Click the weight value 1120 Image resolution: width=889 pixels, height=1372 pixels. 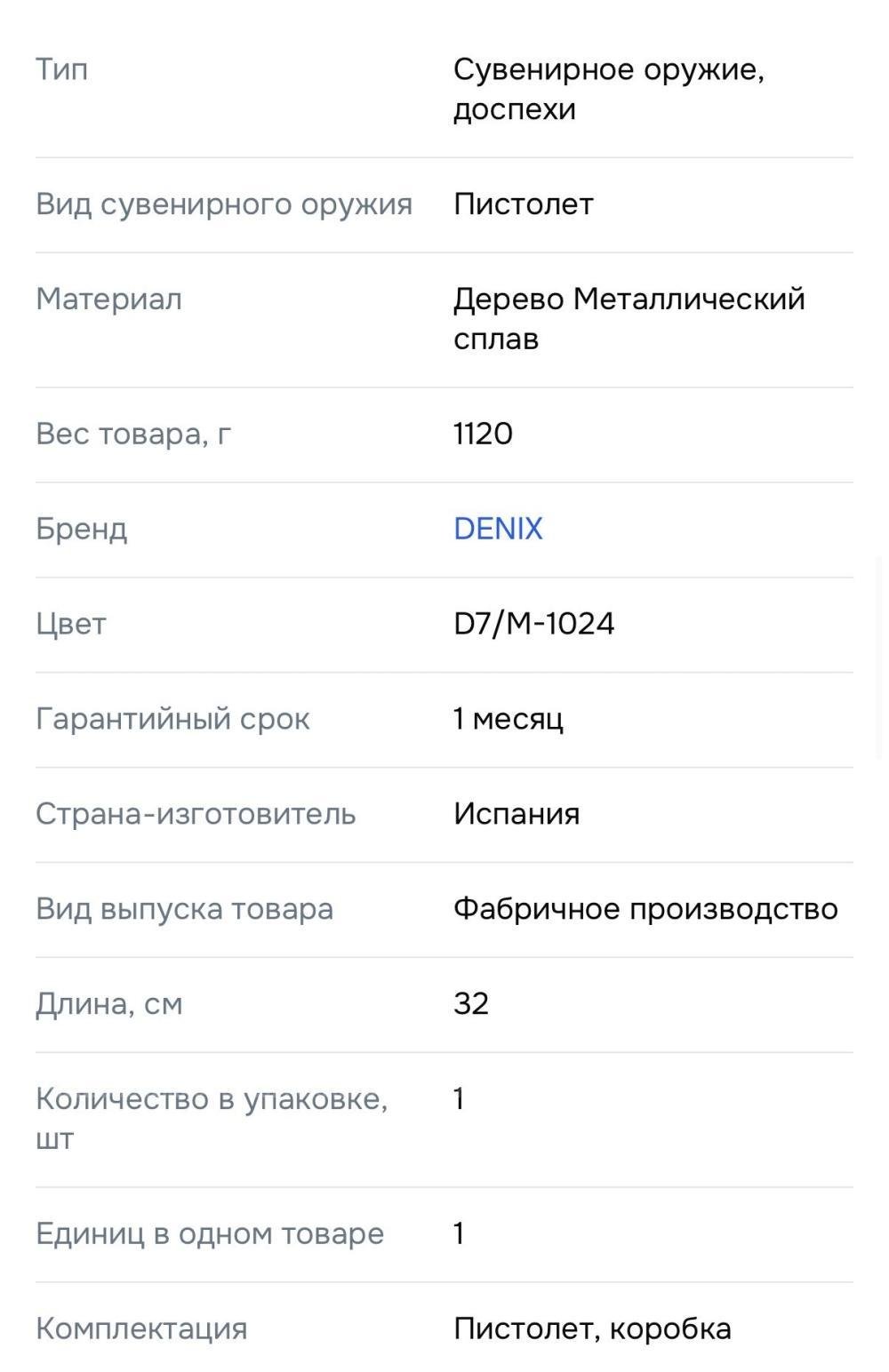tap(483, 434)
